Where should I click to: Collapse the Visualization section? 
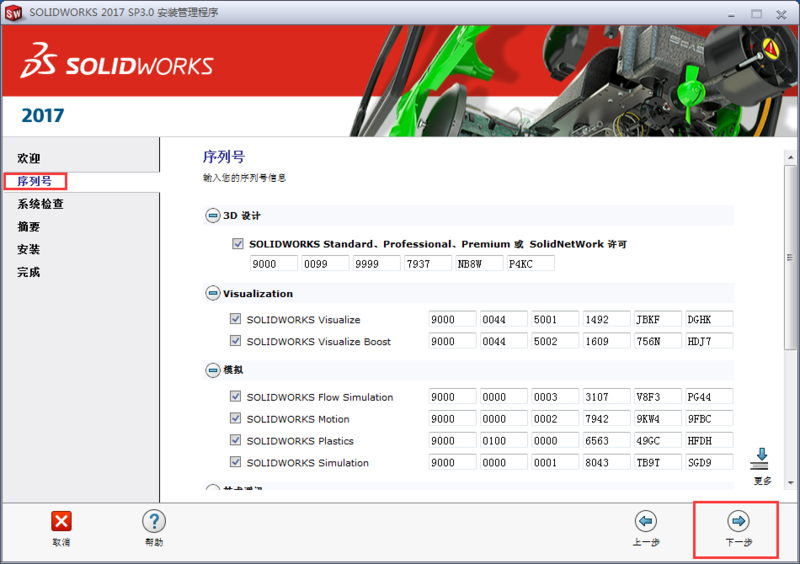point(213,294)
